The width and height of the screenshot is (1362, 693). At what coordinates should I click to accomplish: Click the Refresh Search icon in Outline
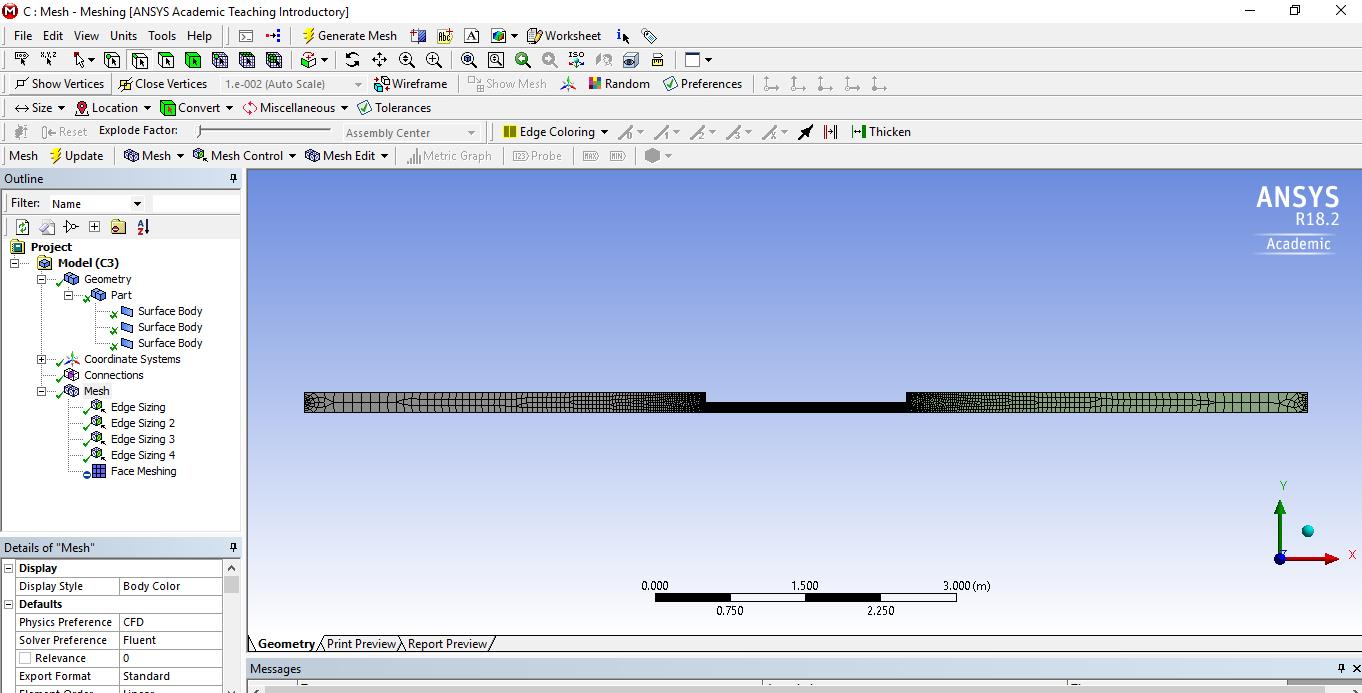coord(22,227)
